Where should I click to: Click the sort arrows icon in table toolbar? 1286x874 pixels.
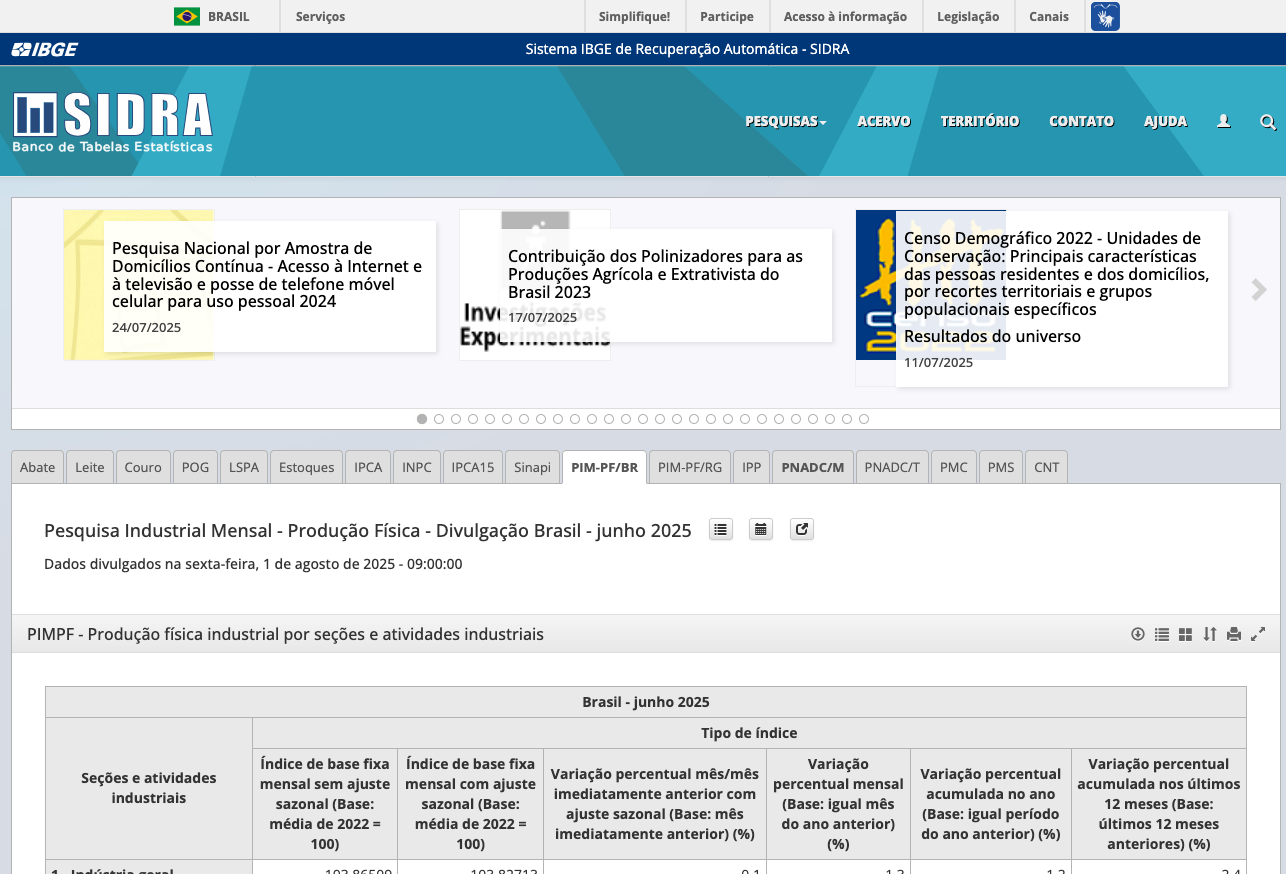[1210, 634]
